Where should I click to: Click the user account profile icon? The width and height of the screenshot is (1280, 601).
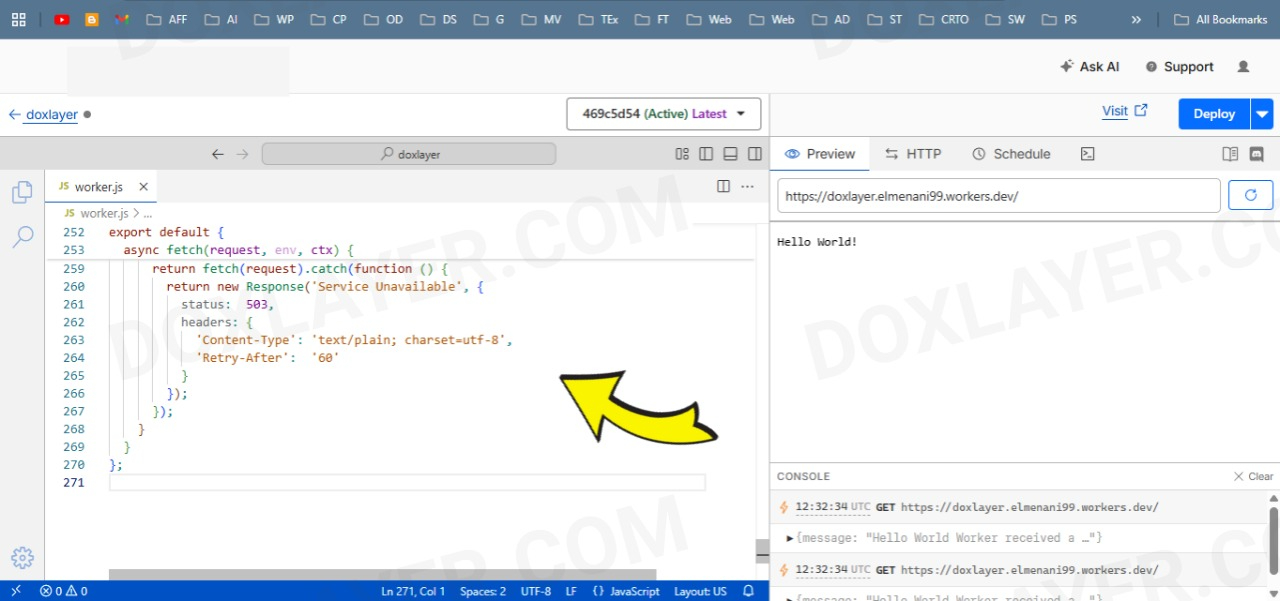1243,67
